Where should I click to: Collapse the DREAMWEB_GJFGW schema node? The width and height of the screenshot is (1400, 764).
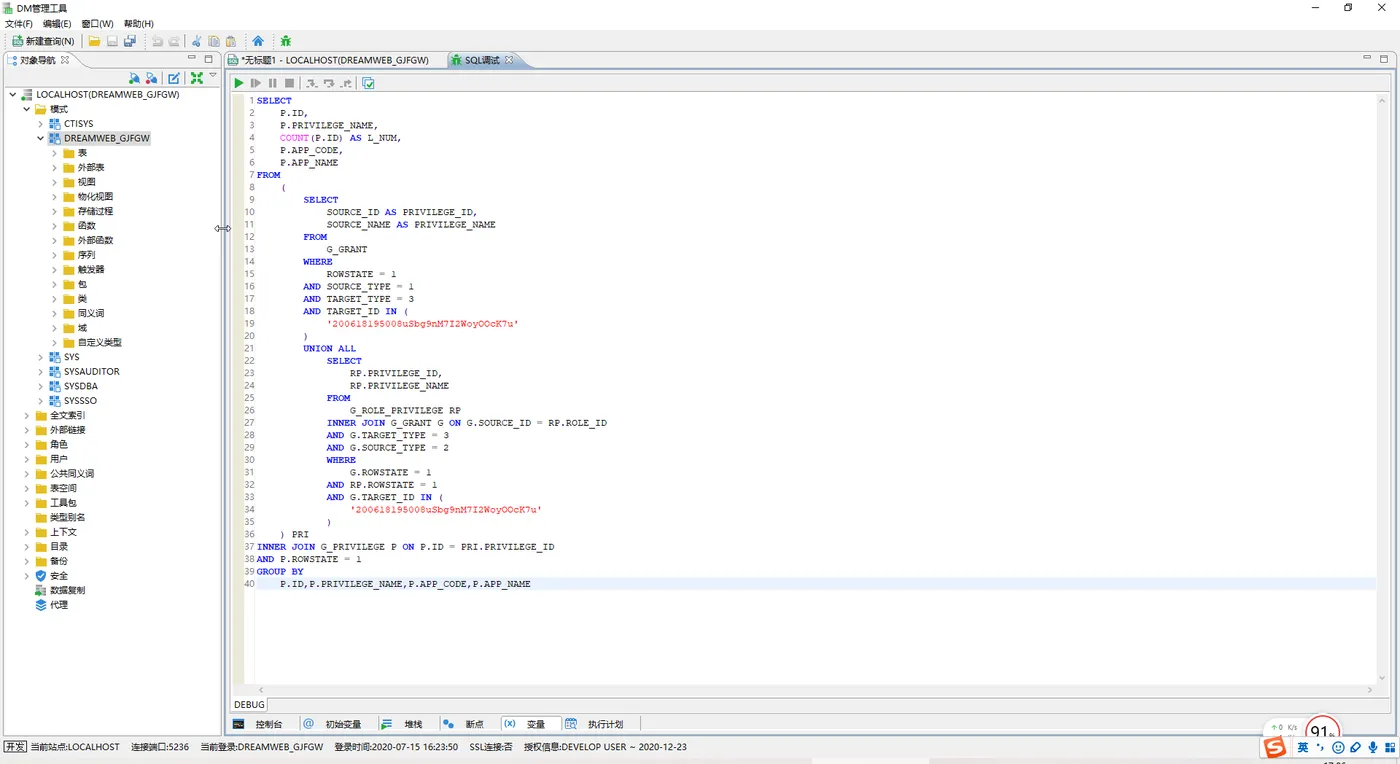pyautogui.click(x=41, y=139)
